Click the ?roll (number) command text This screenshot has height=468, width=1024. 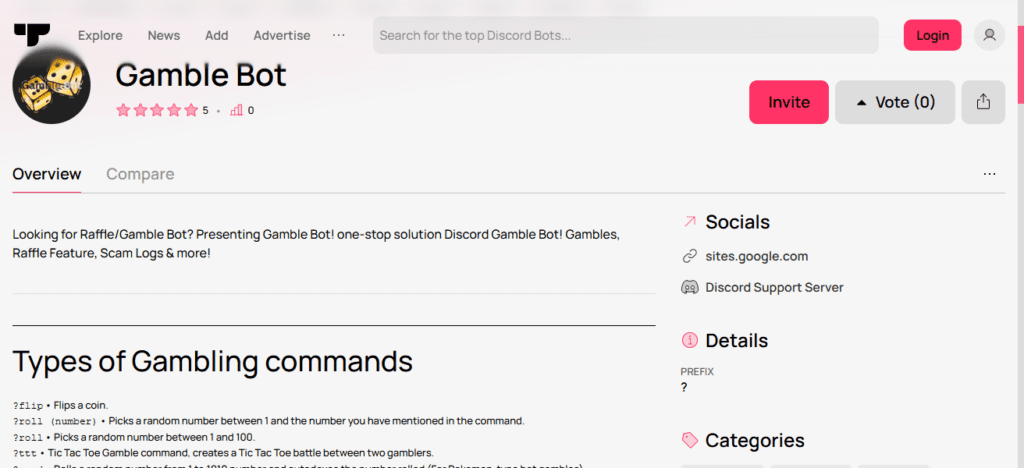pos(55,421)
